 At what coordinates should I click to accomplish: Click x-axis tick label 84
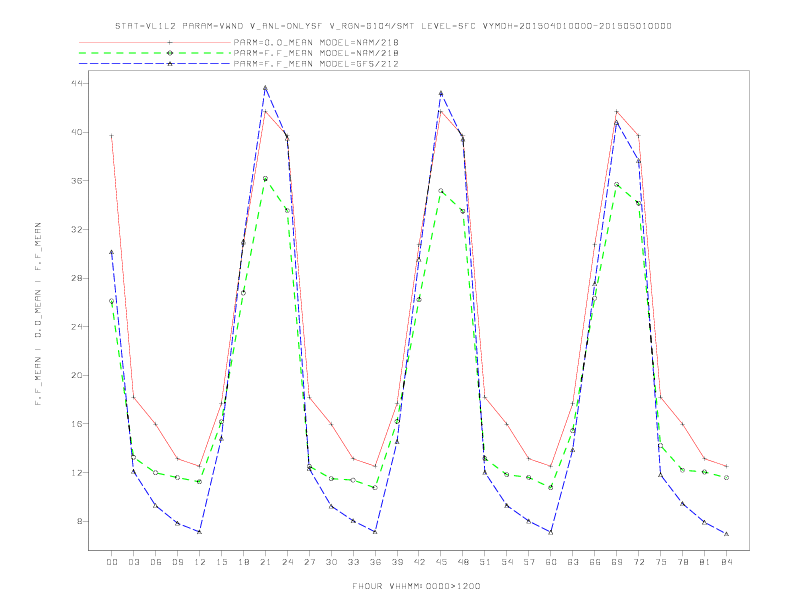tap(726, 562)
